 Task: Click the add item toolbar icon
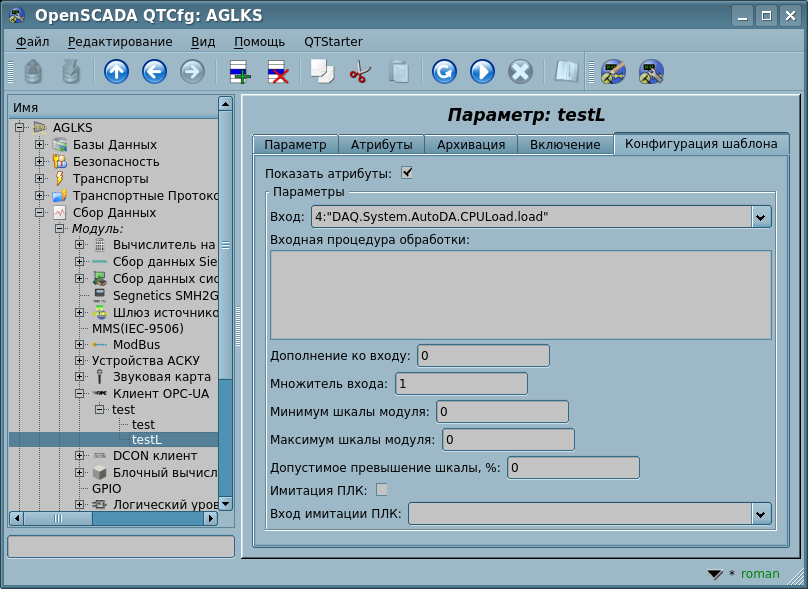[240, 72]
